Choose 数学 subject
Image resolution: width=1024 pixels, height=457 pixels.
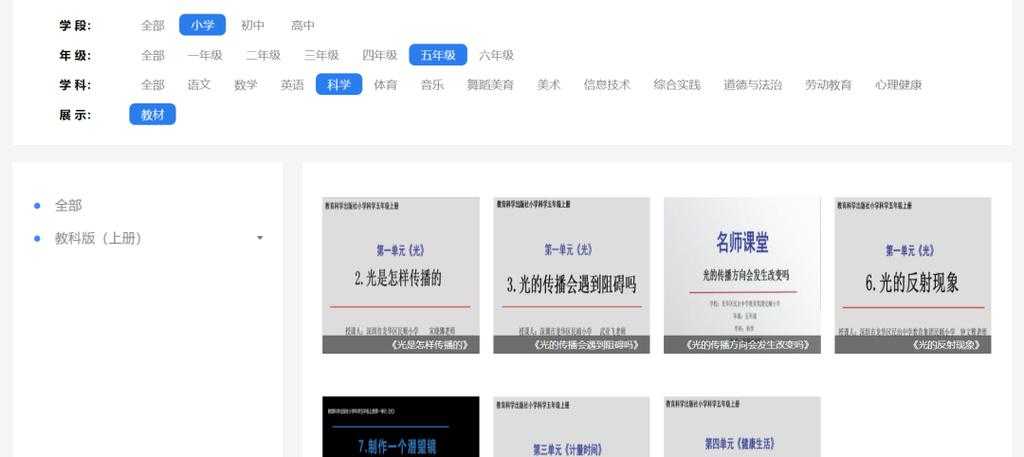click(x=246, y=85)
